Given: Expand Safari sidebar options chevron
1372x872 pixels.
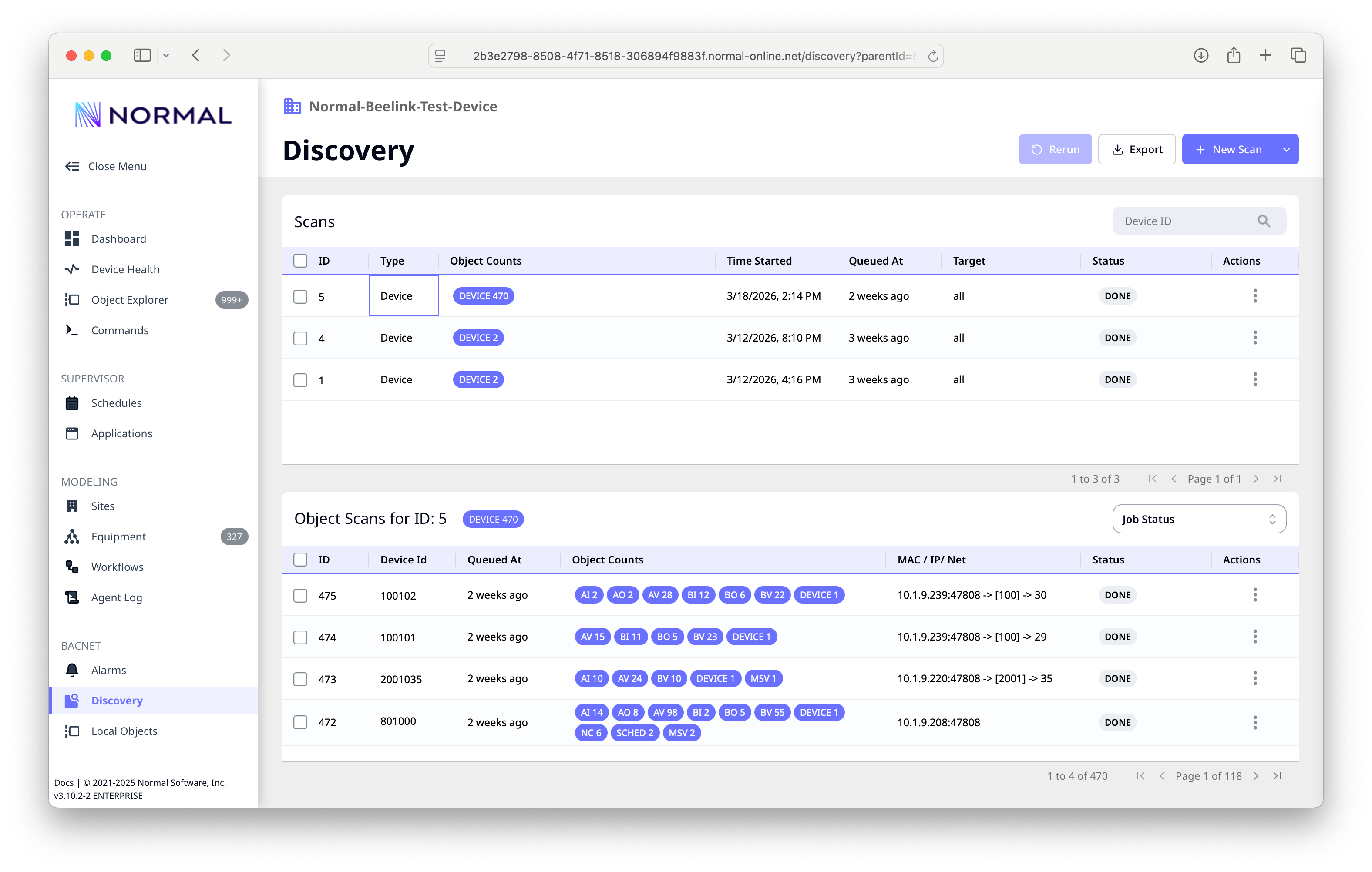Looking at the screenshot, I should pyautogui.click(x=166, y=55).
